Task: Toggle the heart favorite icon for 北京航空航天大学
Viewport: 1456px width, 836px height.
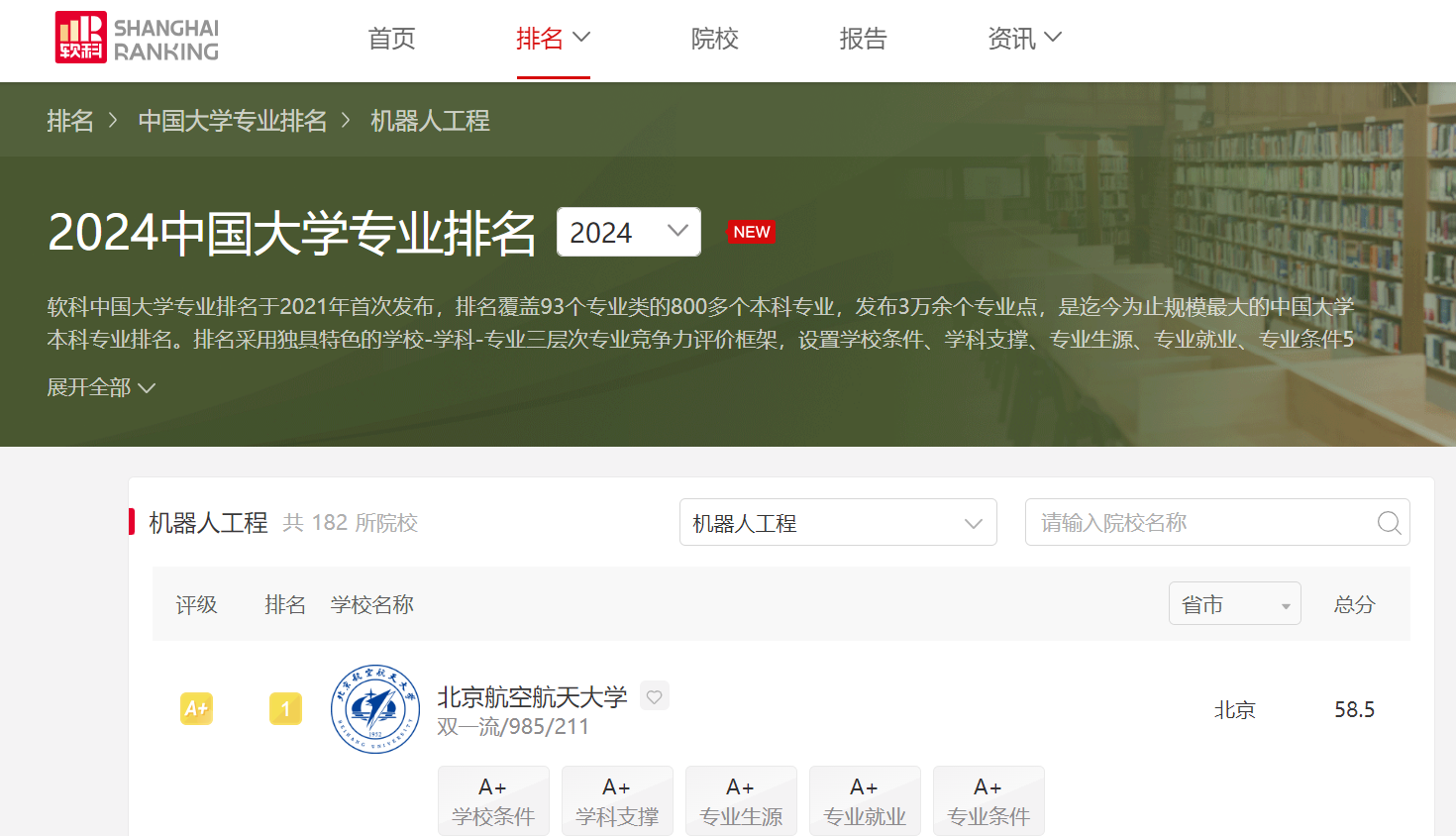Action: 654,696
